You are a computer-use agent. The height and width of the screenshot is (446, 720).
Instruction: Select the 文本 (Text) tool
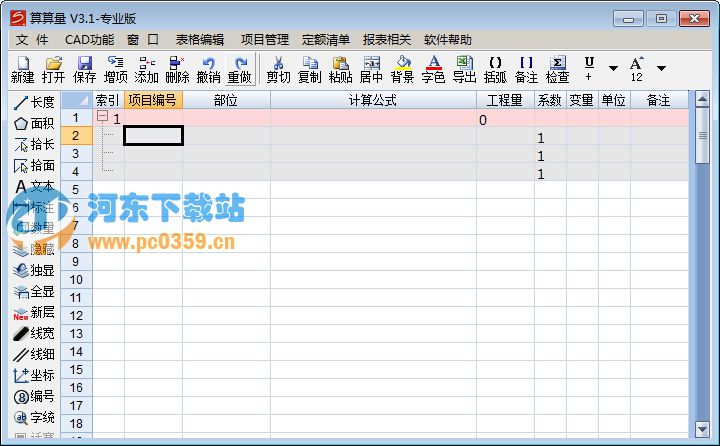coord(34,186)
